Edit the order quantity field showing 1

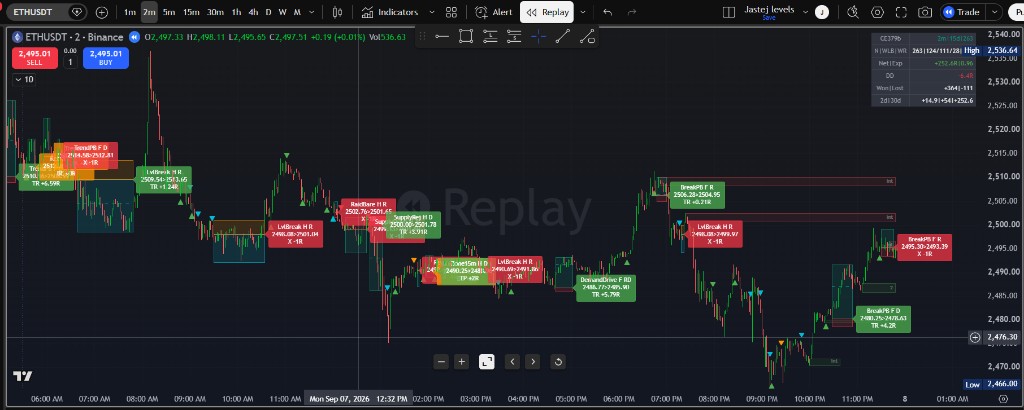pyautogui.click(x=70, y=63)
